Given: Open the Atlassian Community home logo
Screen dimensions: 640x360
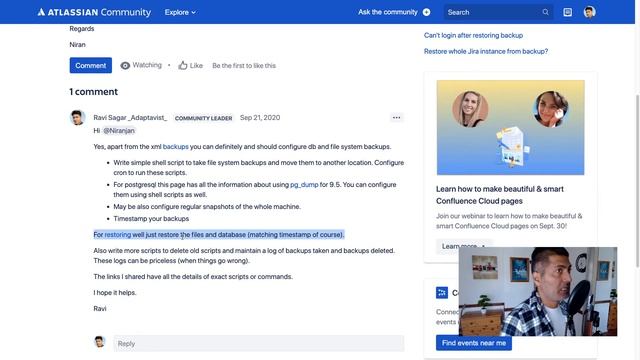Looking at the screenshot, I should tap(94, 12).
